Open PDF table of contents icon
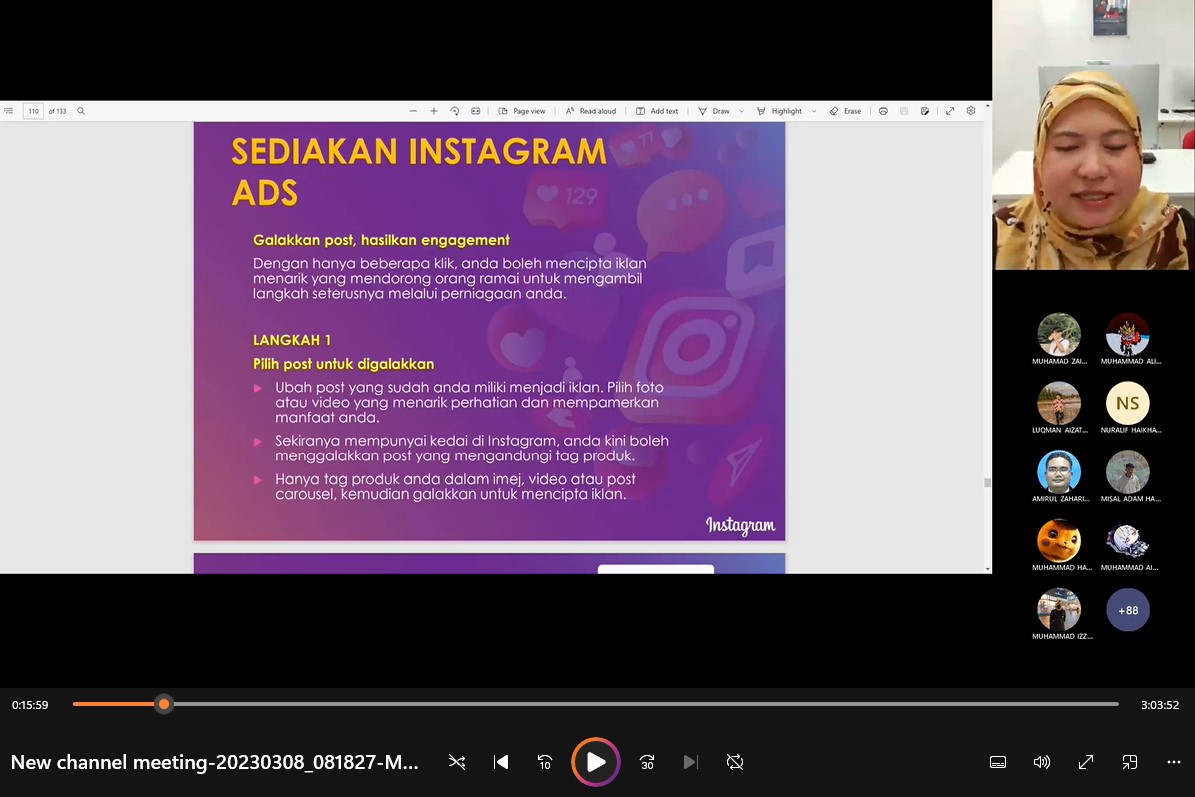 tap(9, 111)
